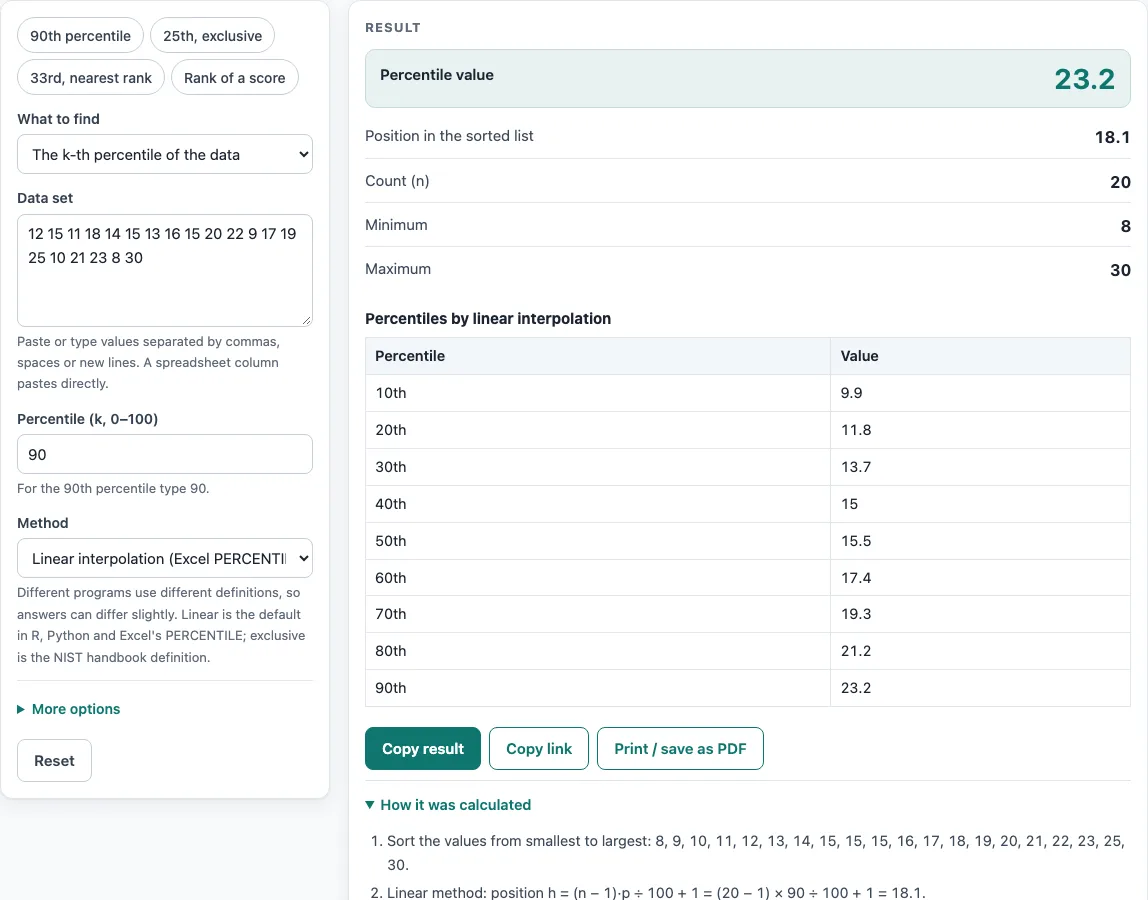Select the 90th percentile preset chip
Image resolution: width=1148 pixels, height=900 pixels.
tap(81, 36)
